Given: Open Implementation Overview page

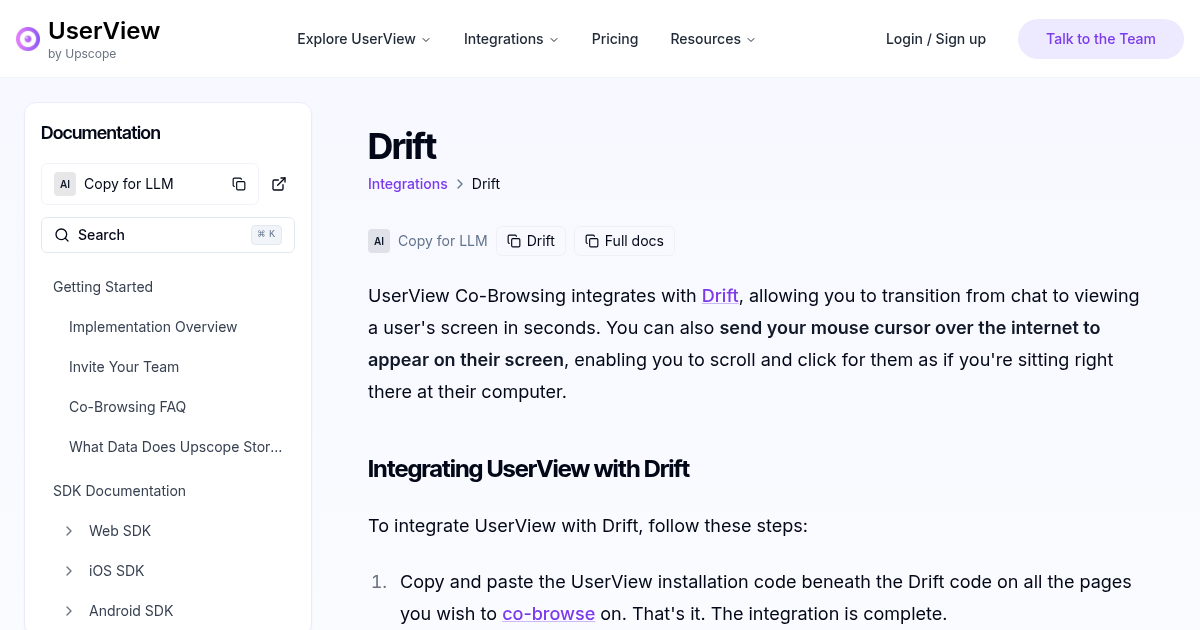Looking at the screenshot, I should [153, 327].
